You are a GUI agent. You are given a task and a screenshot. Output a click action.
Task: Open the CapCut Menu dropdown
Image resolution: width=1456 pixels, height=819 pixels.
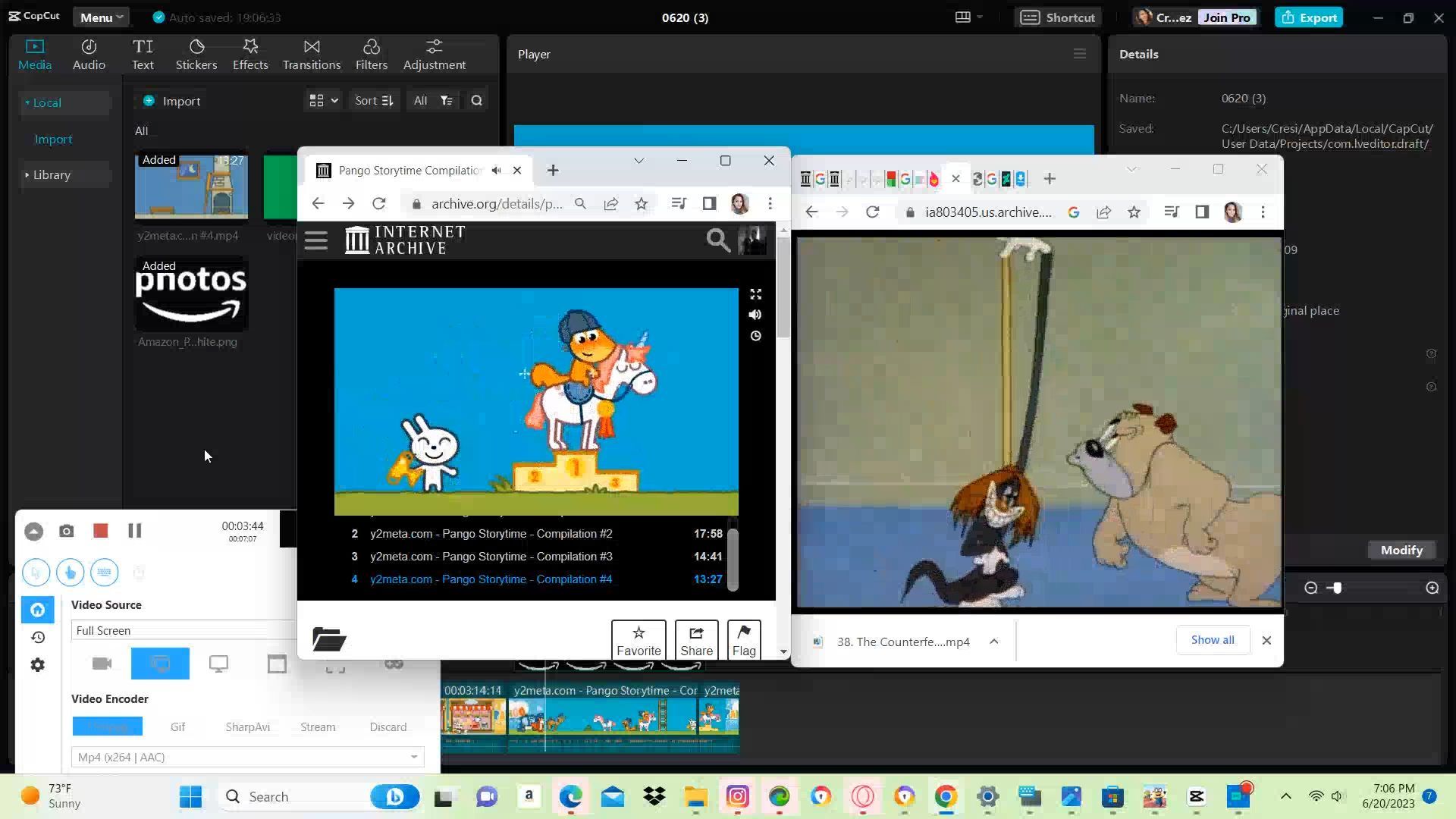101,17
